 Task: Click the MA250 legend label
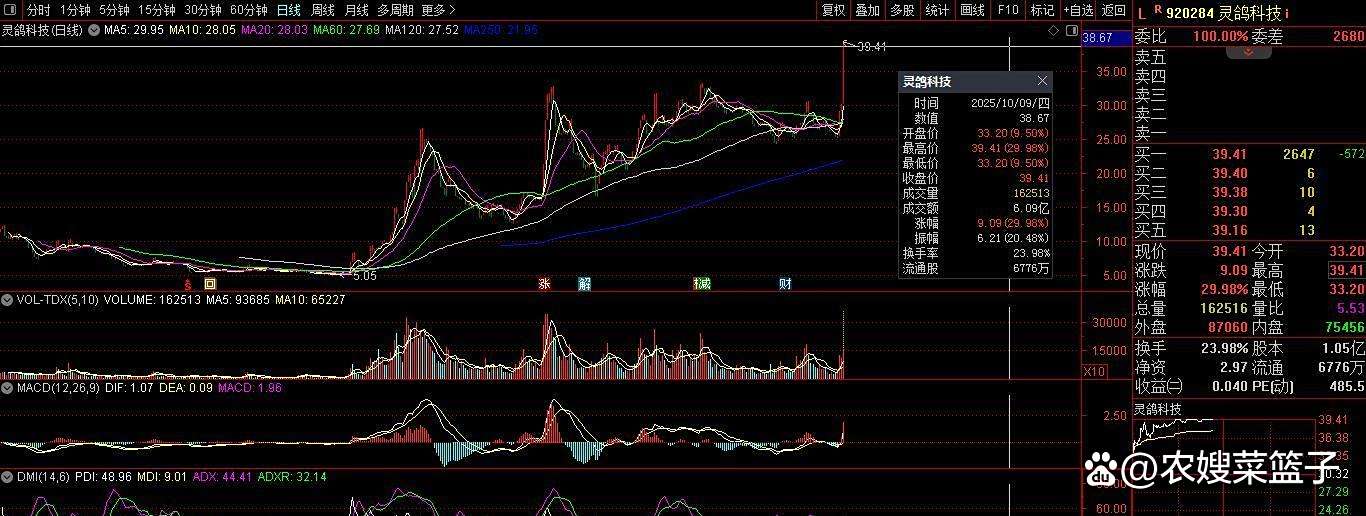click(500, 31)
